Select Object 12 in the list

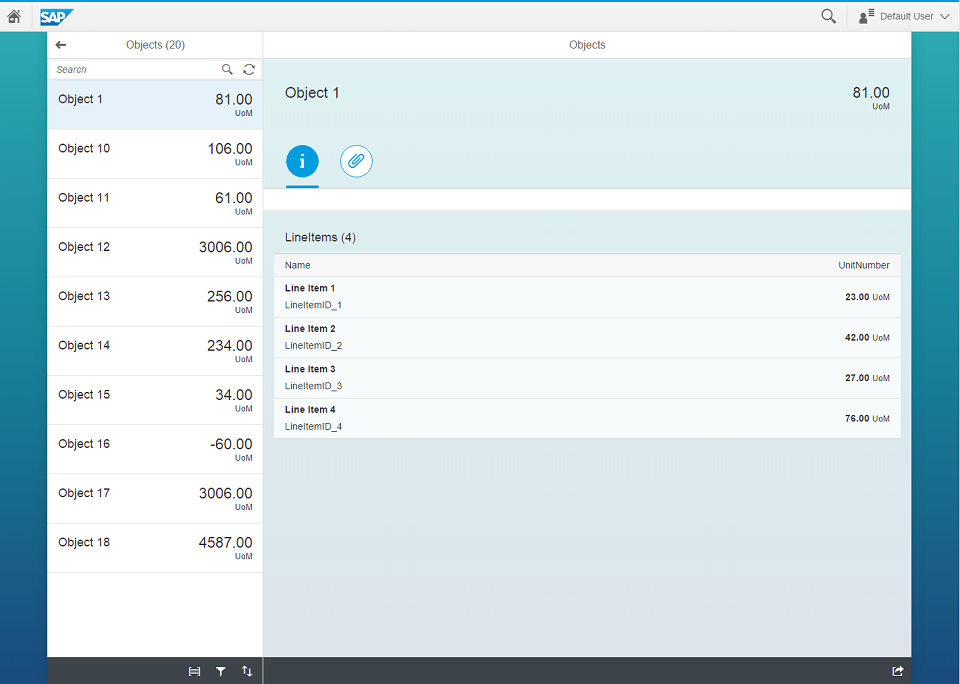click(x=155, y=252)
